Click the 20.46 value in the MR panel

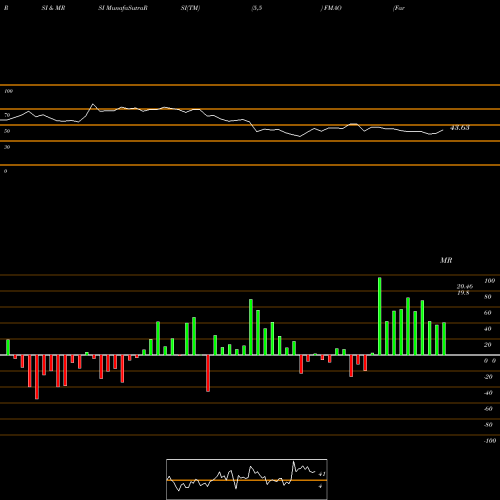pyautogui.click(x=465, y=286)
